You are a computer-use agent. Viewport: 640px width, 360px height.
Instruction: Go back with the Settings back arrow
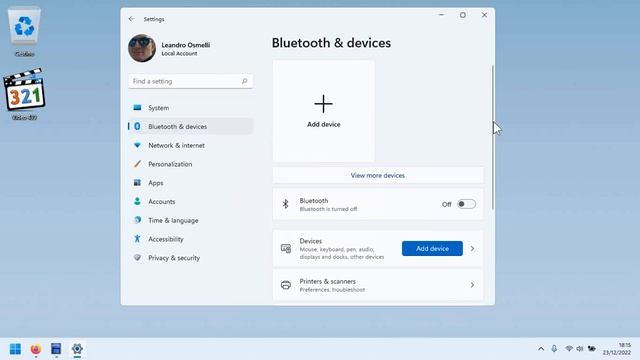(x=131, y=19)
